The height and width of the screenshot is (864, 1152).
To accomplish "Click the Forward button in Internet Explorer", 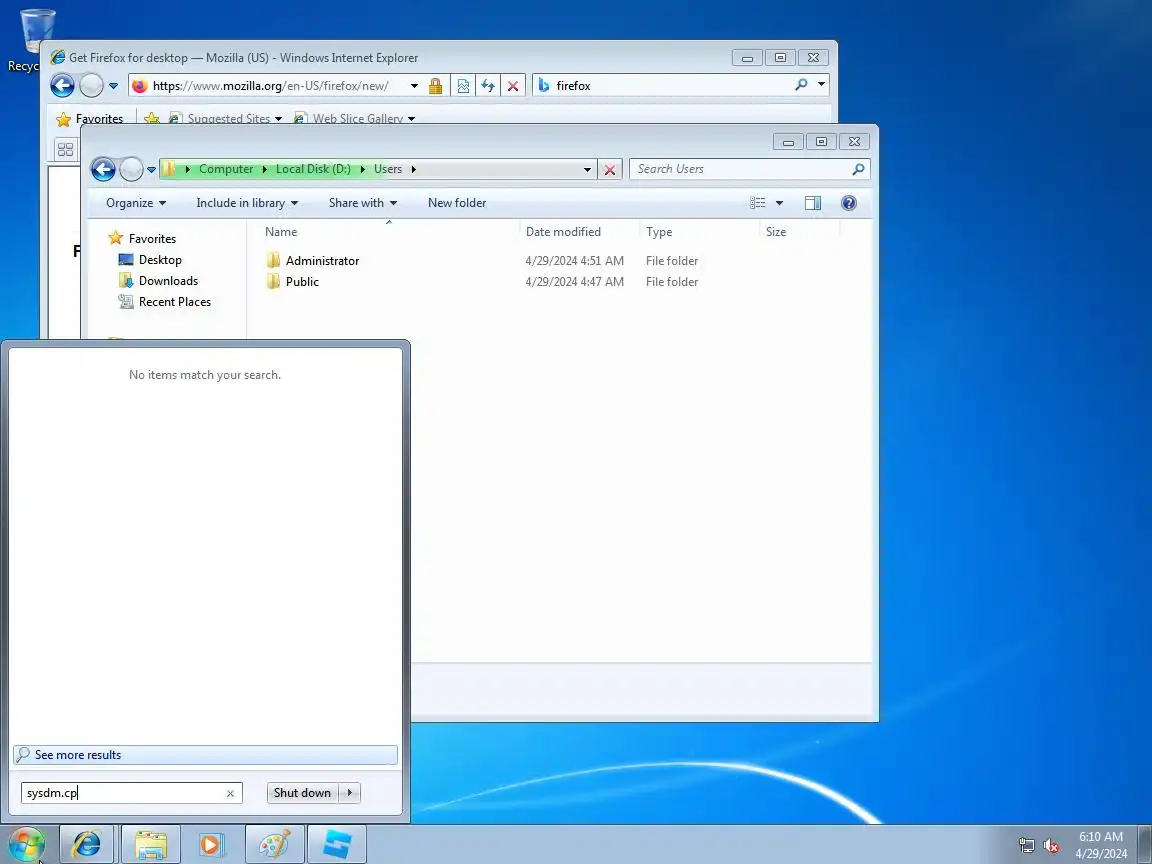I will [x=91, y=85].
